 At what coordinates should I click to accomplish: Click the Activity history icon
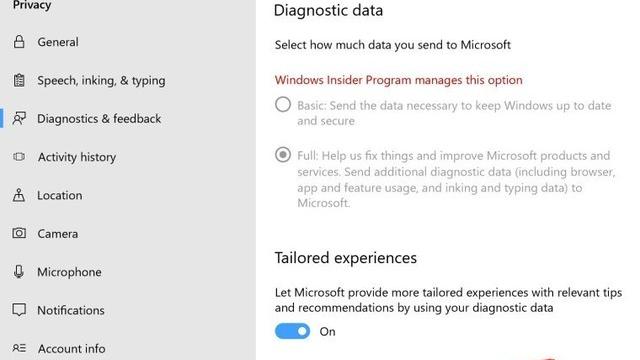point(19,157)
